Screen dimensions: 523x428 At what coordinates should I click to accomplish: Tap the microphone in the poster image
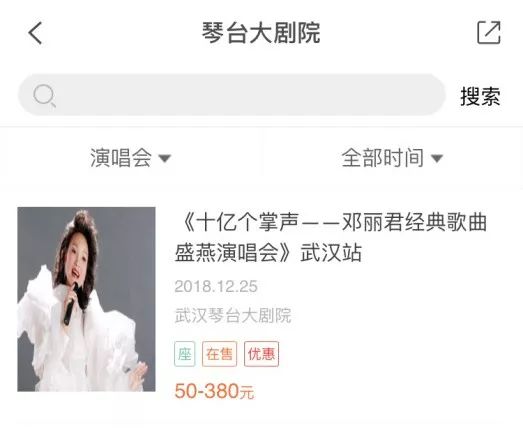point(71,306)
